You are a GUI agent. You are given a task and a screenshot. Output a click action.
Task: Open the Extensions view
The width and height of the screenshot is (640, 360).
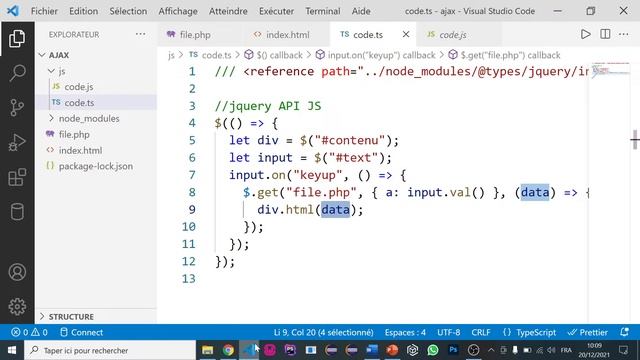click(17, 177)
